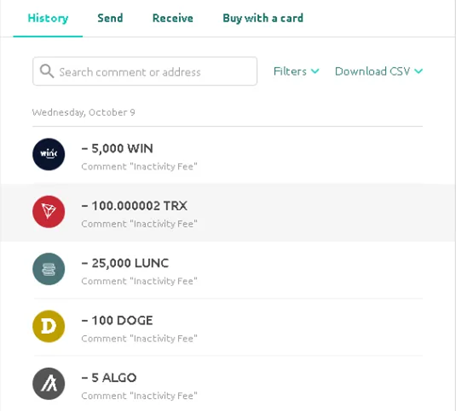The image size is (456, 411).
Task: Select the Buy with a card tab
Action: click(263, 18)
